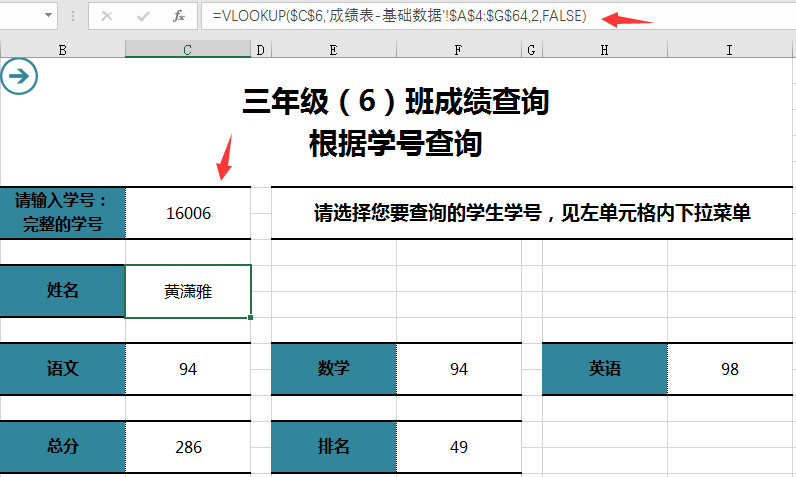Screen dimensions: 796x477
Task: Select the total score cell 286
Action: pos(188,447)
